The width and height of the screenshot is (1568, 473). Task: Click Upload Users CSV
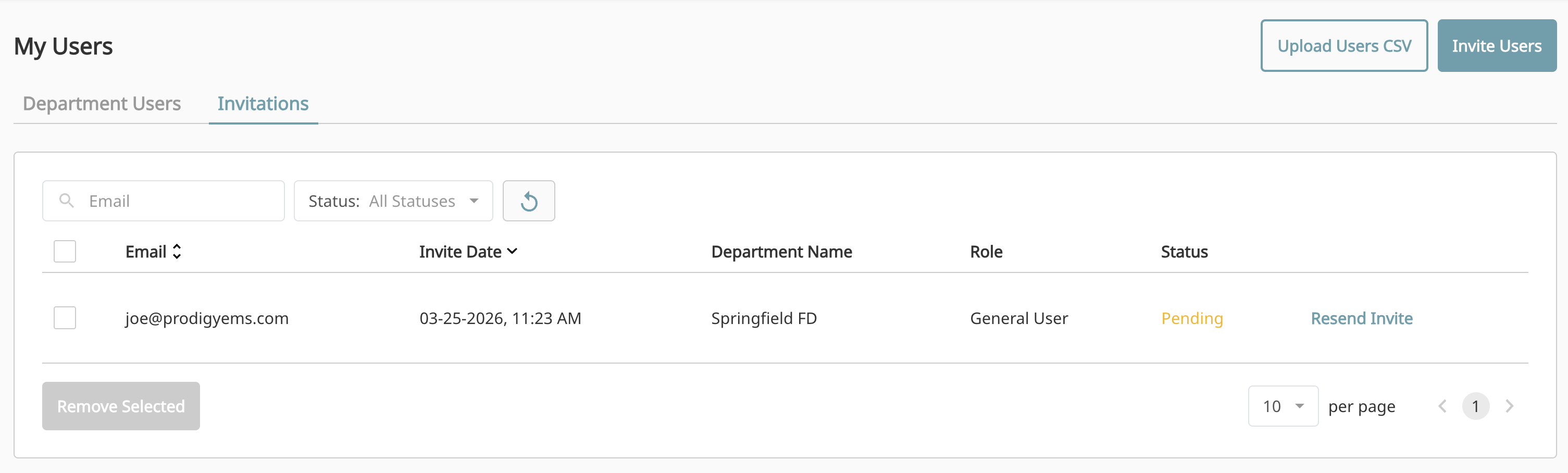[1344, 45]
